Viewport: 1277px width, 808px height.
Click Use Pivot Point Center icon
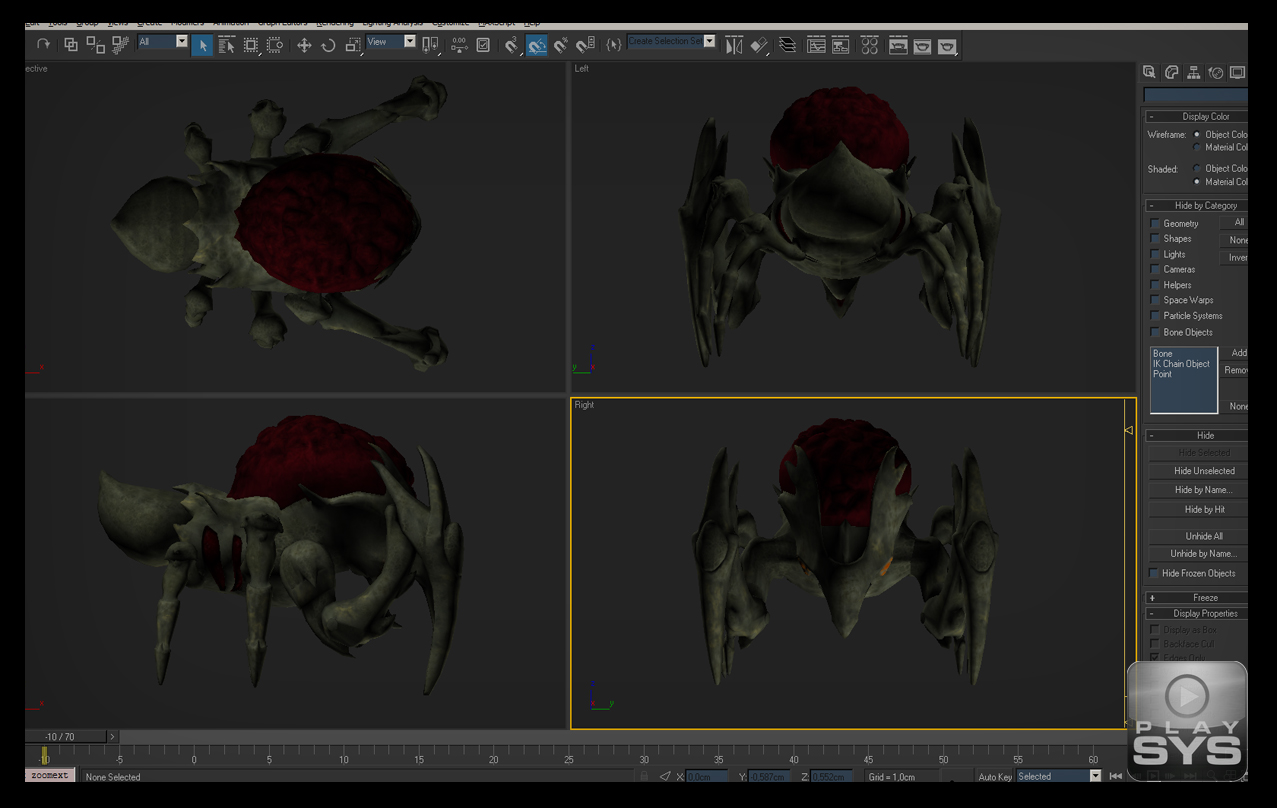click(x=431, y=45)
